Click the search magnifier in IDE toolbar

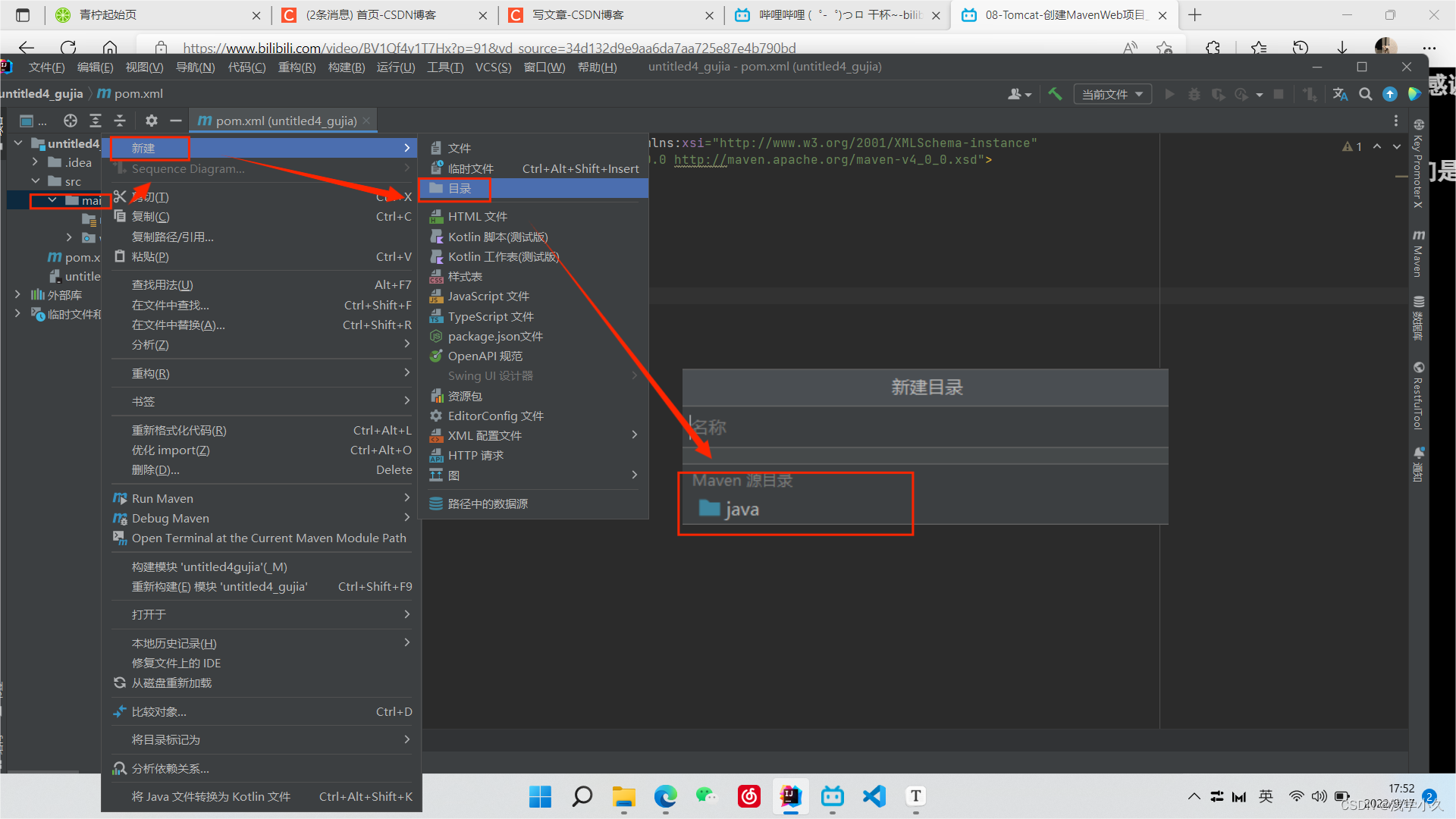tap(1365, 94)
